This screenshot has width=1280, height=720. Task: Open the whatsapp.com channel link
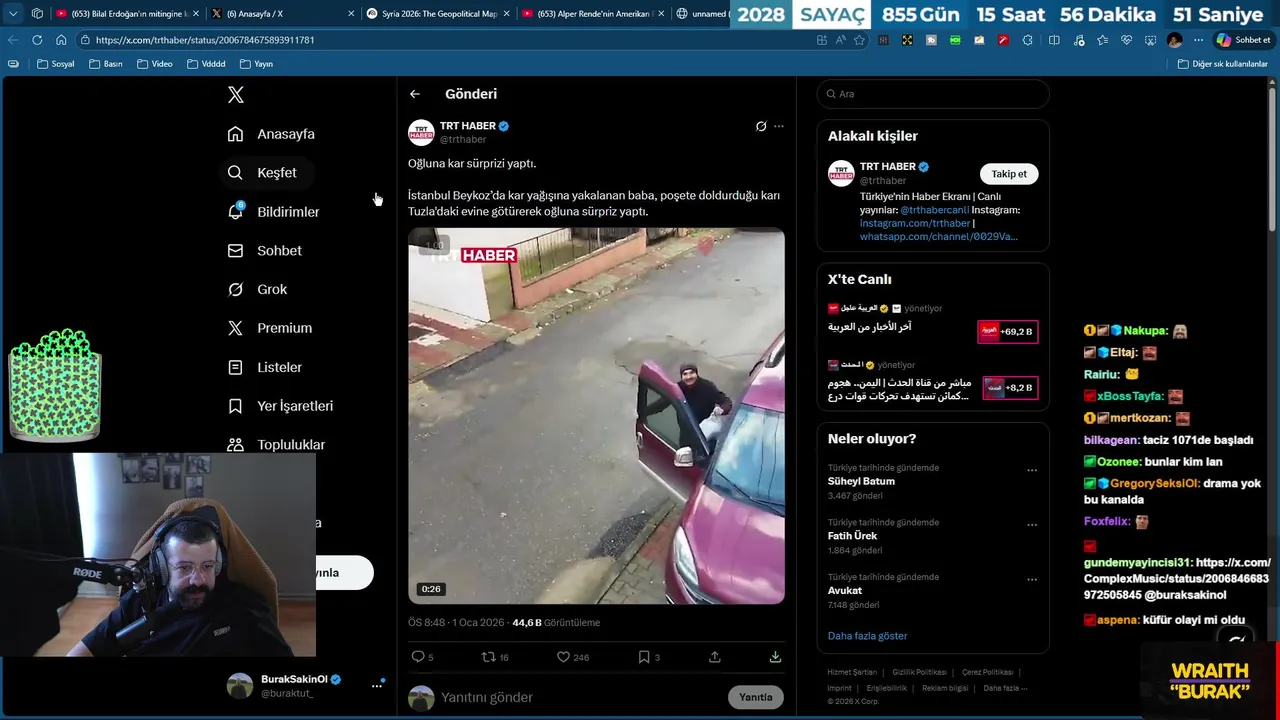(x=939, y=236)
